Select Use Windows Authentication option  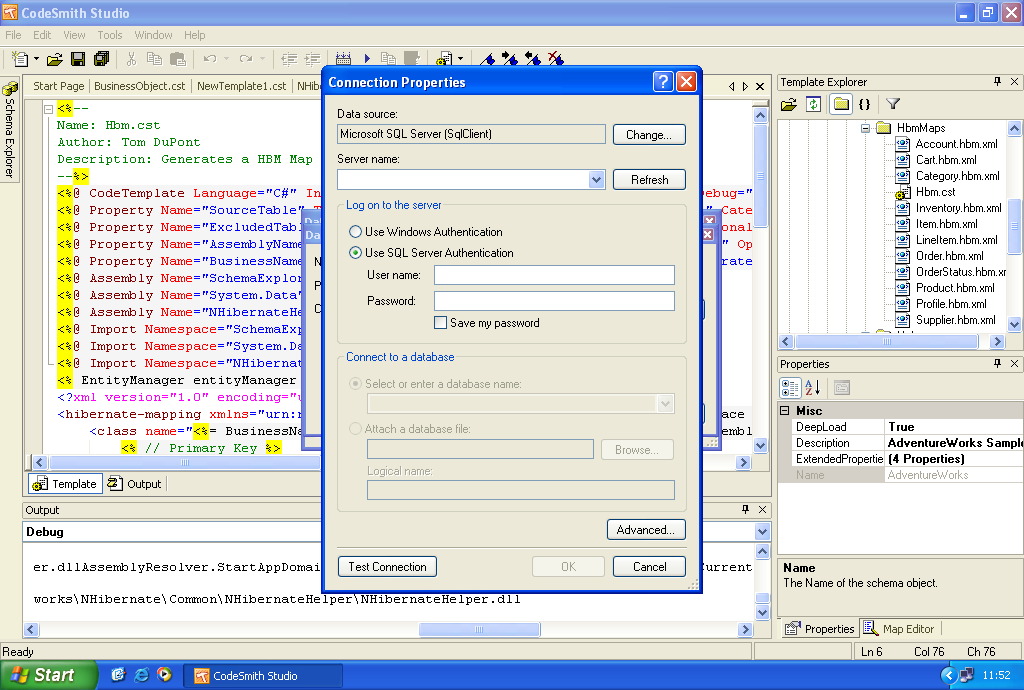pyautogui.click(x=355, y=232)
